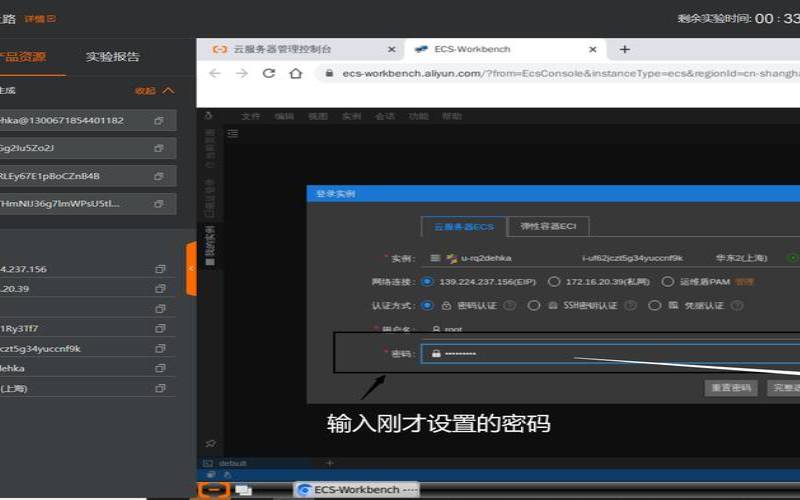Select the 139.224.237.156(EIP) network option
Image resolution: width=800 pixels, height=500 pixels.
click(x=428, y=282)
